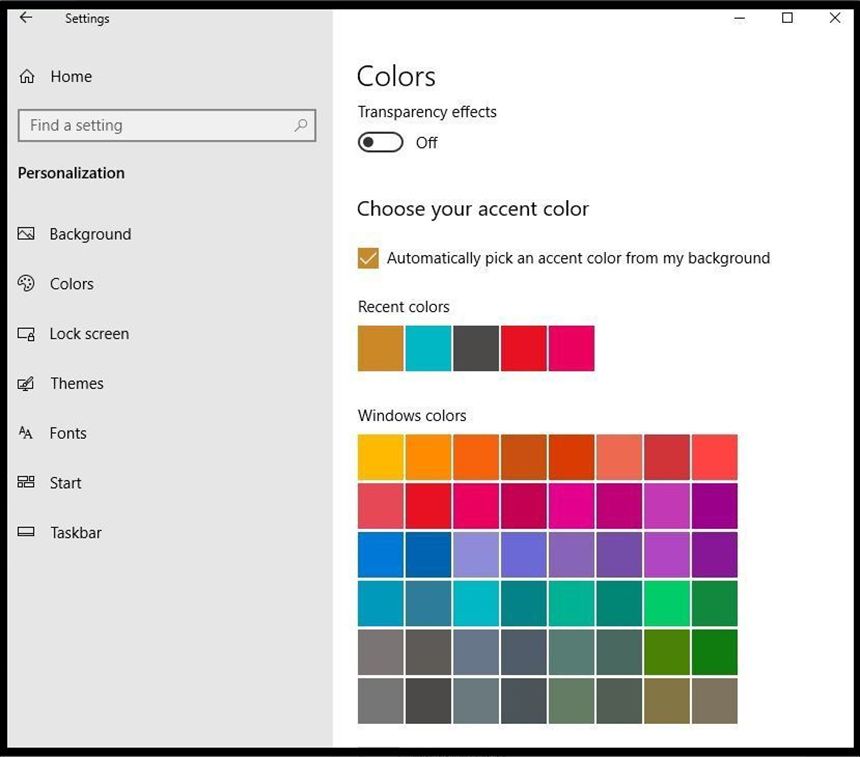Click the back arrow icon in Settings

pos(26,18)
